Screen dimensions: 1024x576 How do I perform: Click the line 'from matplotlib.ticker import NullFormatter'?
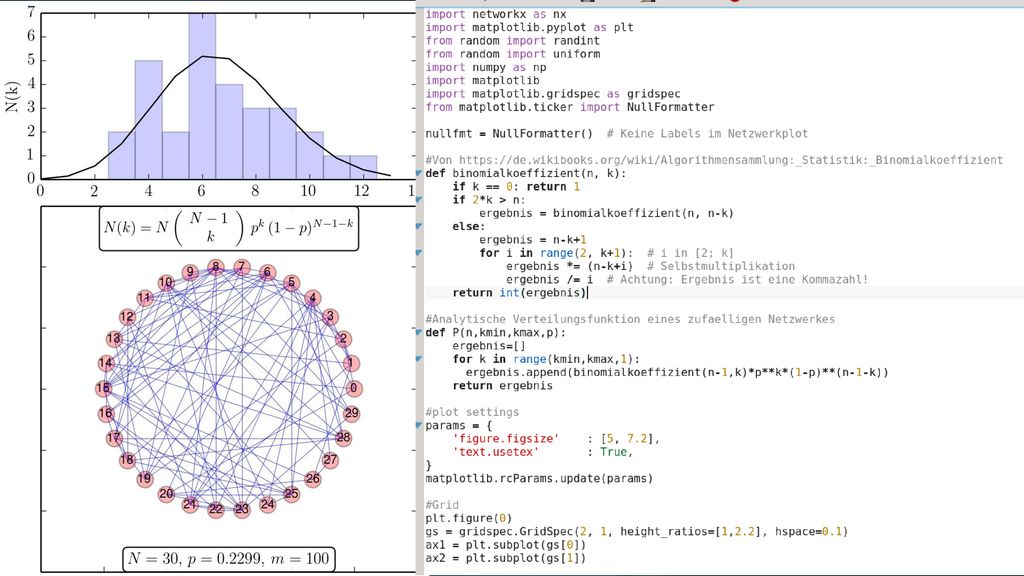569,107
